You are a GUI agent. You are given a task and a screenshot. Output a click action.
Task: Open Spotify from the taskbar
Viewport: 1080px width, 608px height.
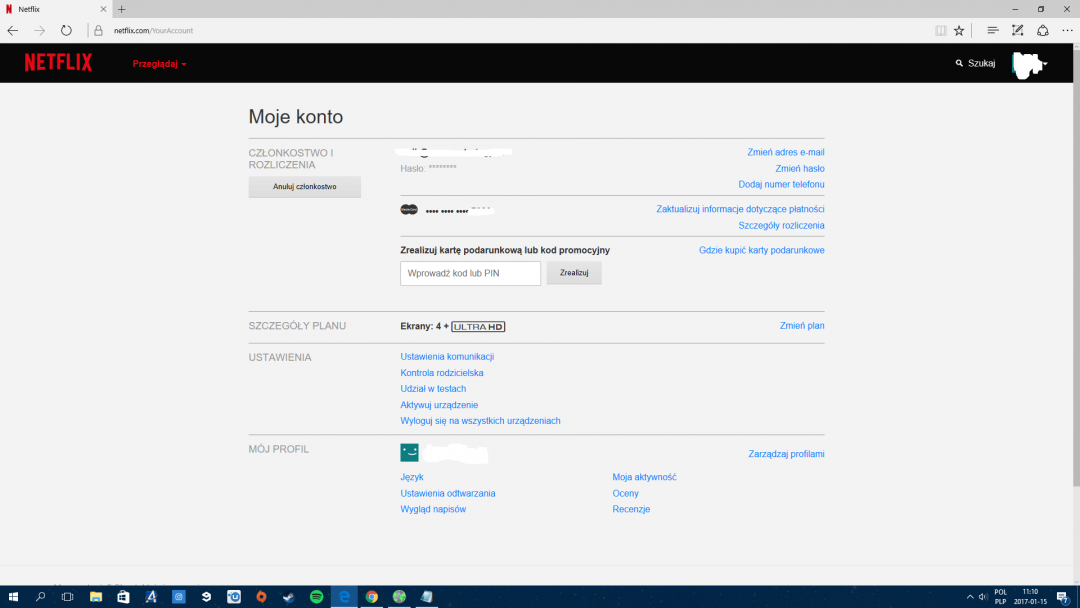316,597
